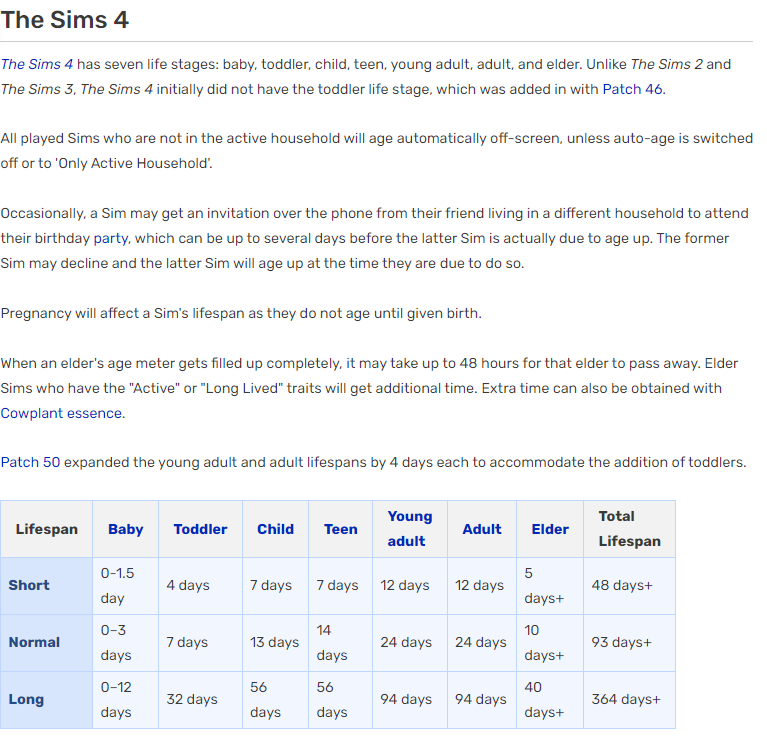
Task: Click the Sims 4 section heading
Action: click(65, 20)
